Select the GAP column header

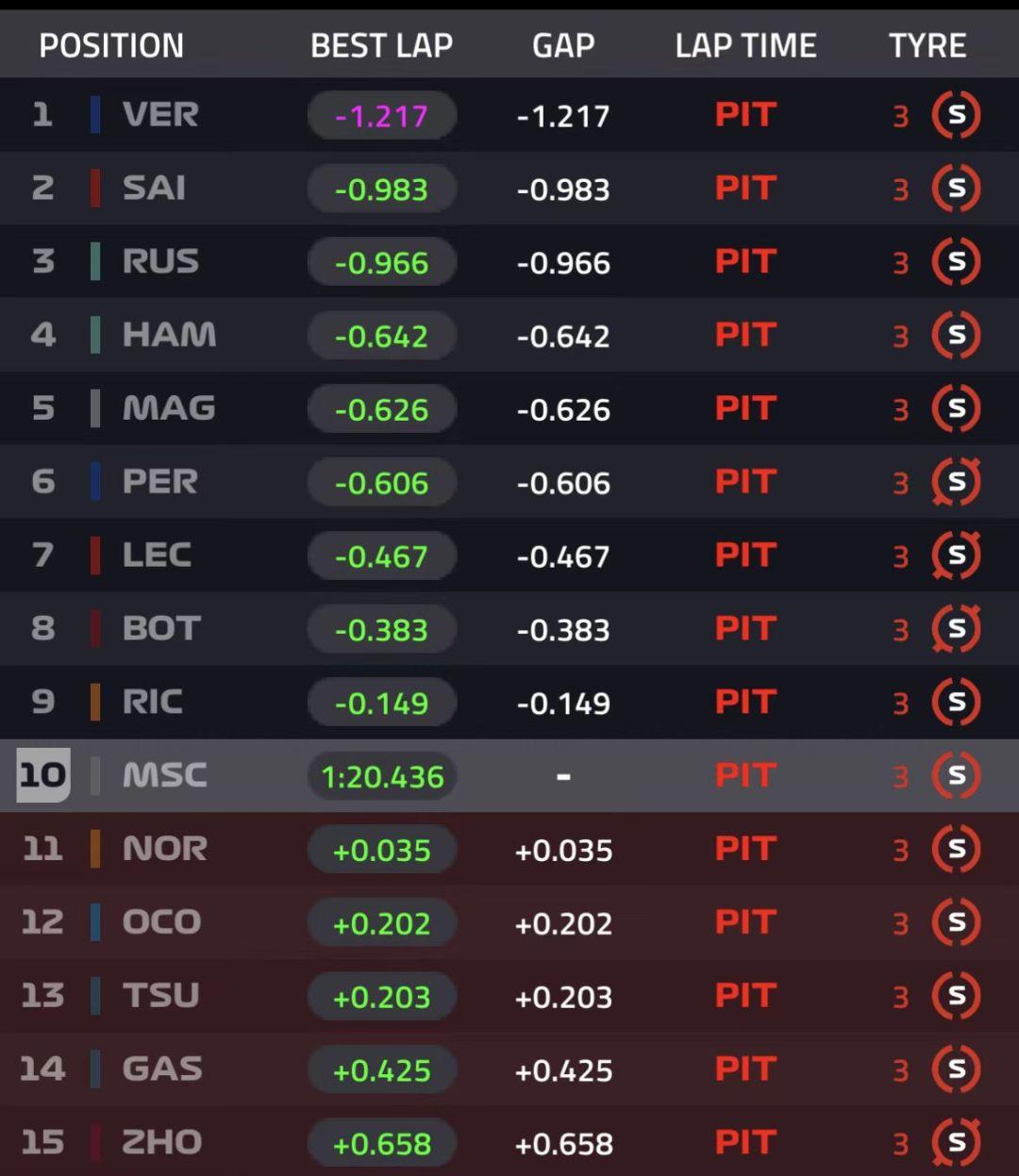[563, 45]
